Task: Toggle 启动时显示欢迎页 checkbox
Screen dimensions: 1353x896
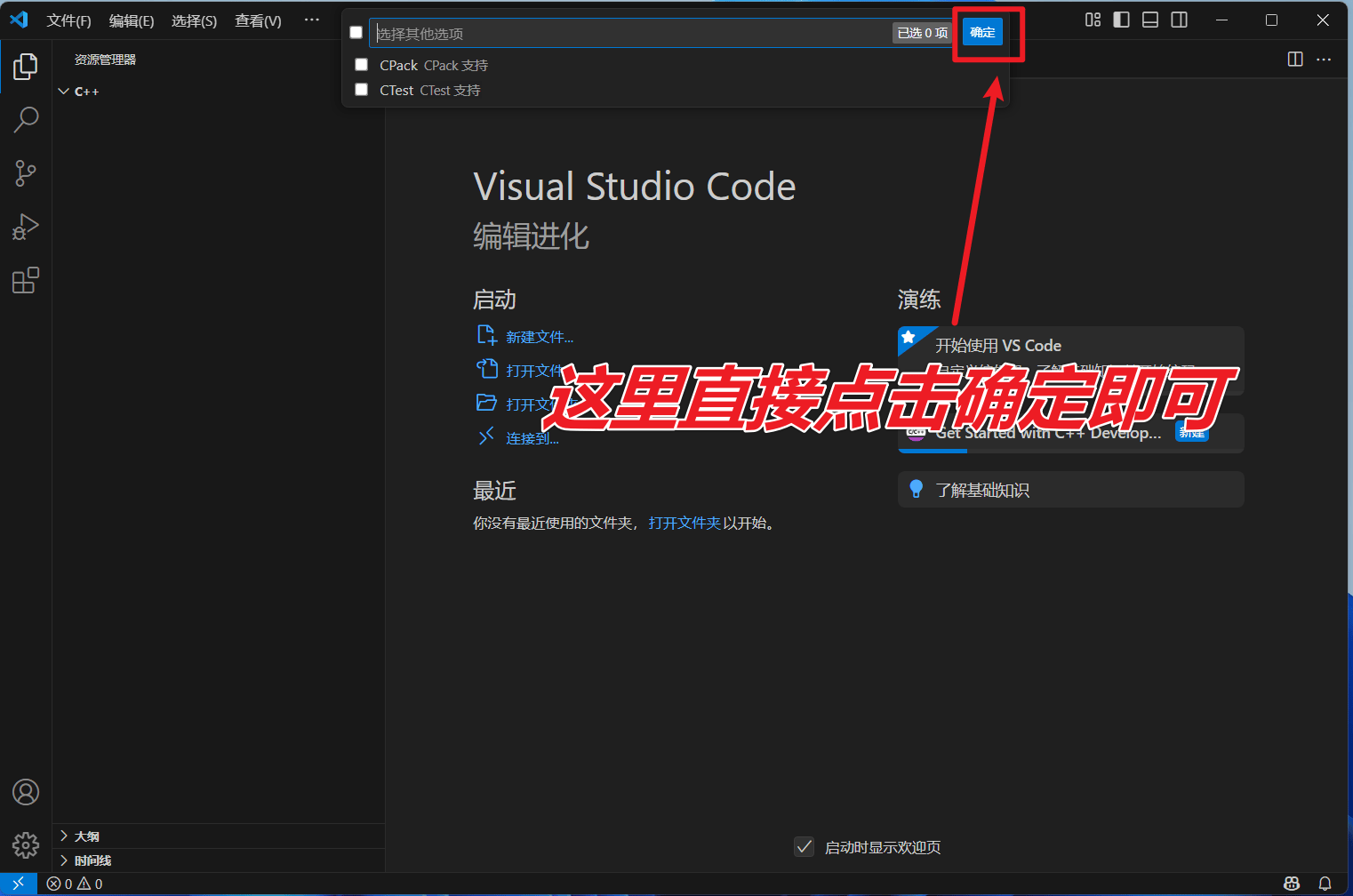Action: pyautogui.click(x=804, y=847)
